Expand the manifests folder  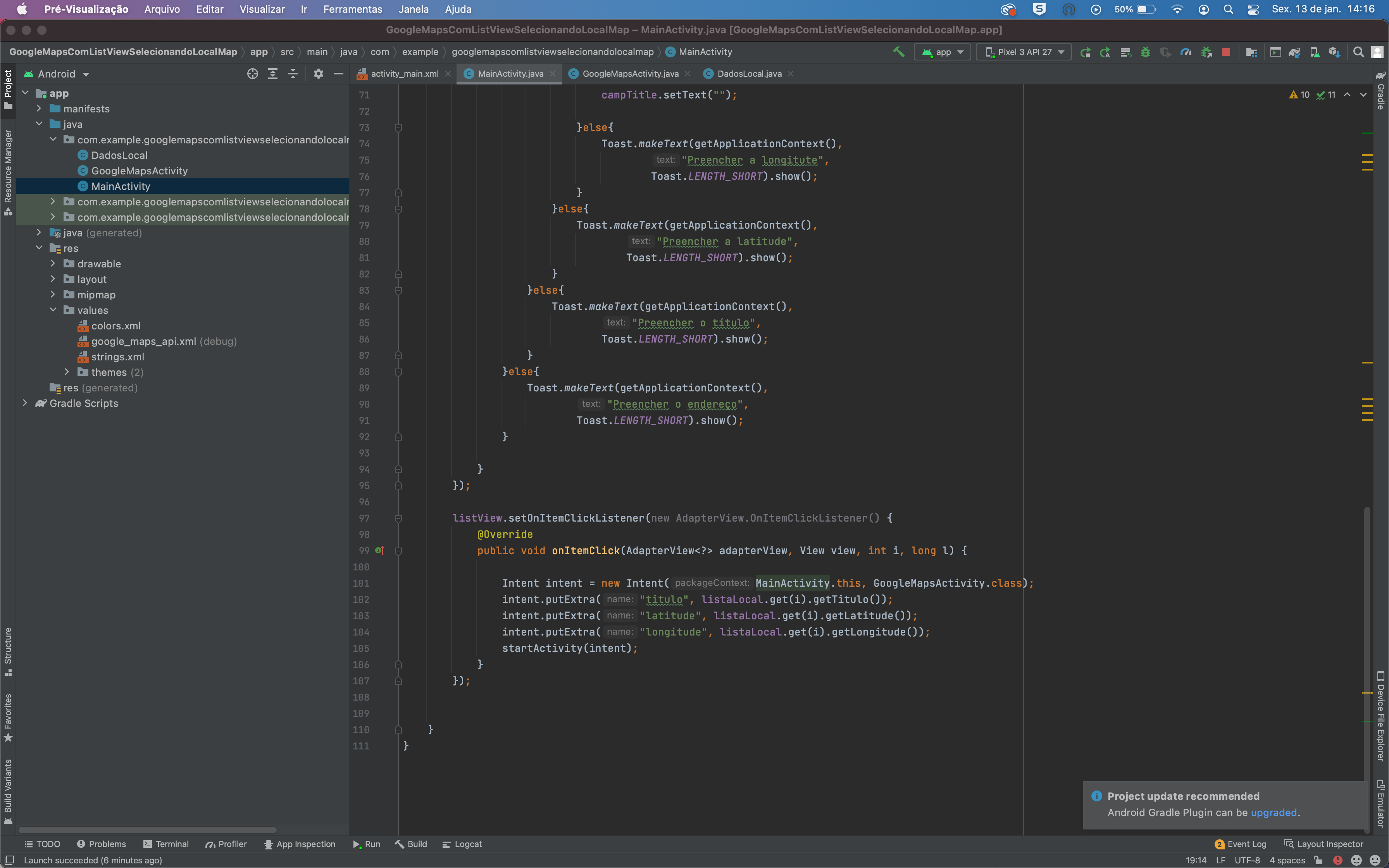coord(38,108)
